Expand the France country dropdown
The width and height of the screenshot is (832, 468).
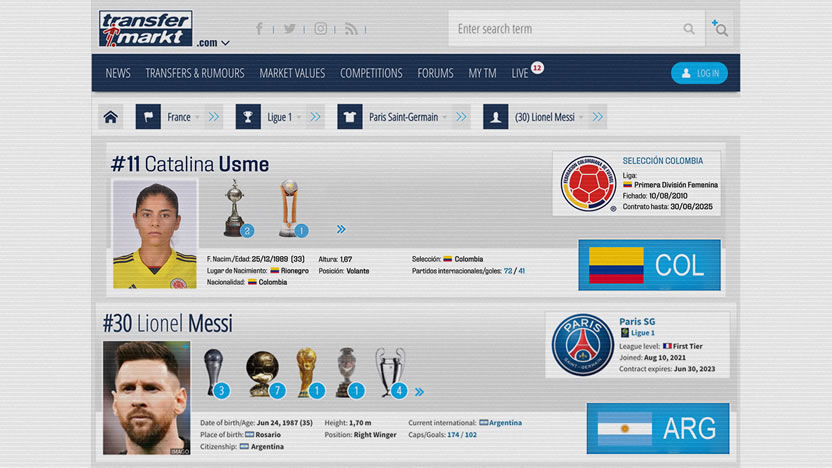pyautogui.click(x=197, y=117)
